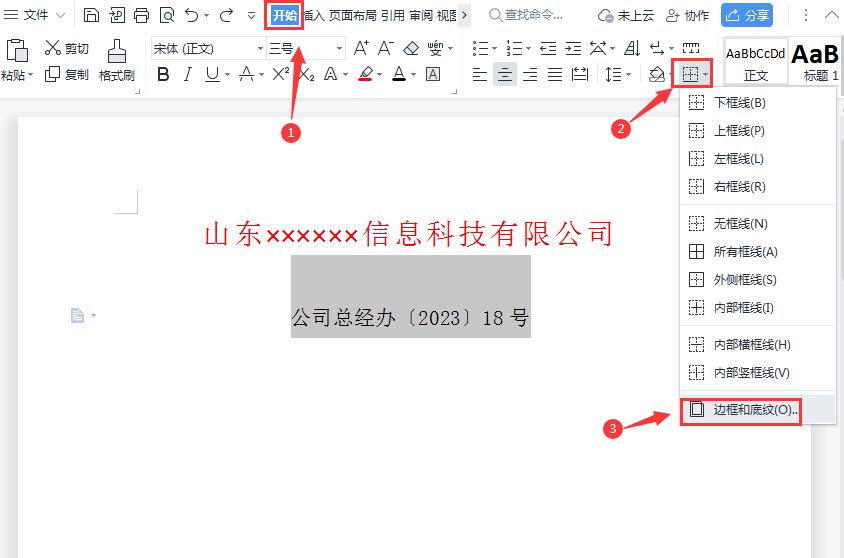
Task: Clear formatting with eraser icon
Action: pyautogui.click(x=411, y=48)
